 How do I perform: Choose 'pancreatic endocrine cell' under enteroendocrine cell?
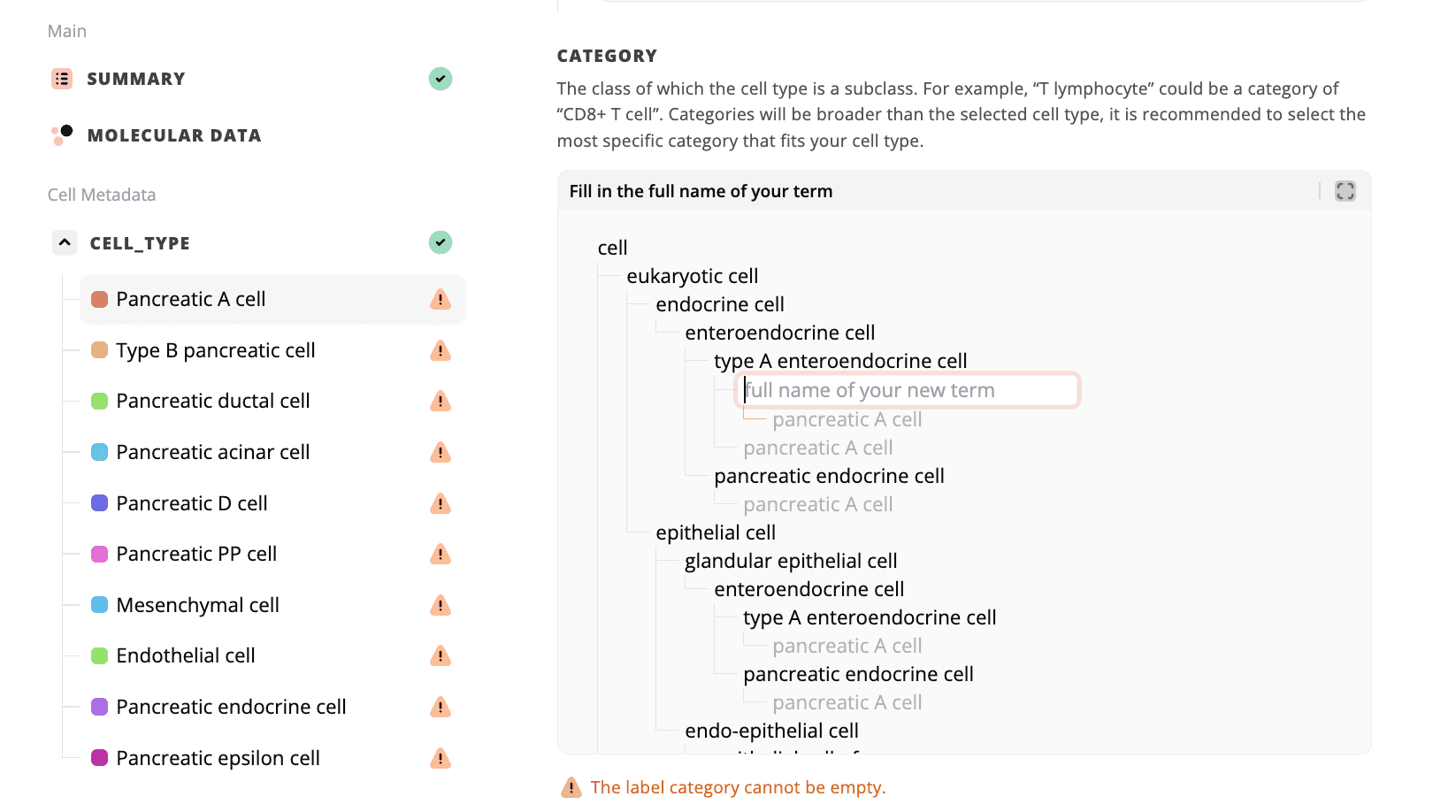click(x=829, y=477)
